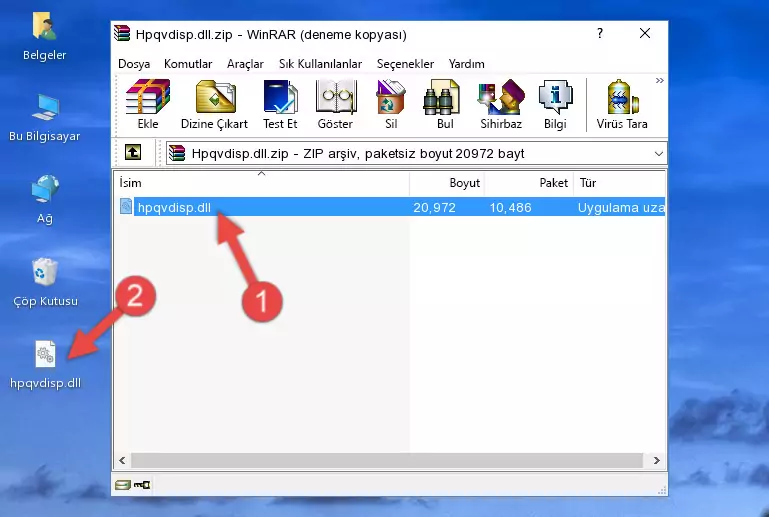The image size is (769, 517).
Task: Start Virüs Tara scan
Action: (622, 104)
